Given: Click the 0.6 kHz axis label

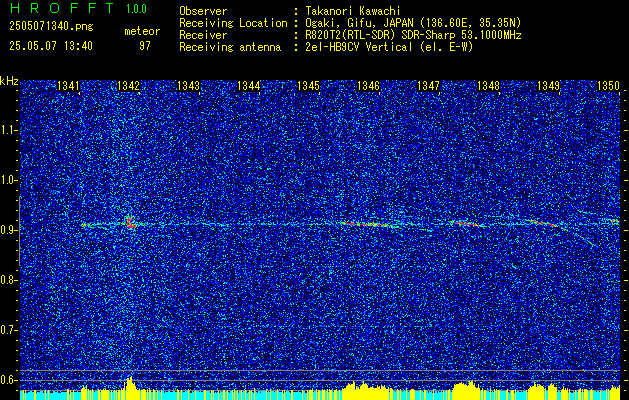Looking at the screenshot, I should [x=8, y=380].
